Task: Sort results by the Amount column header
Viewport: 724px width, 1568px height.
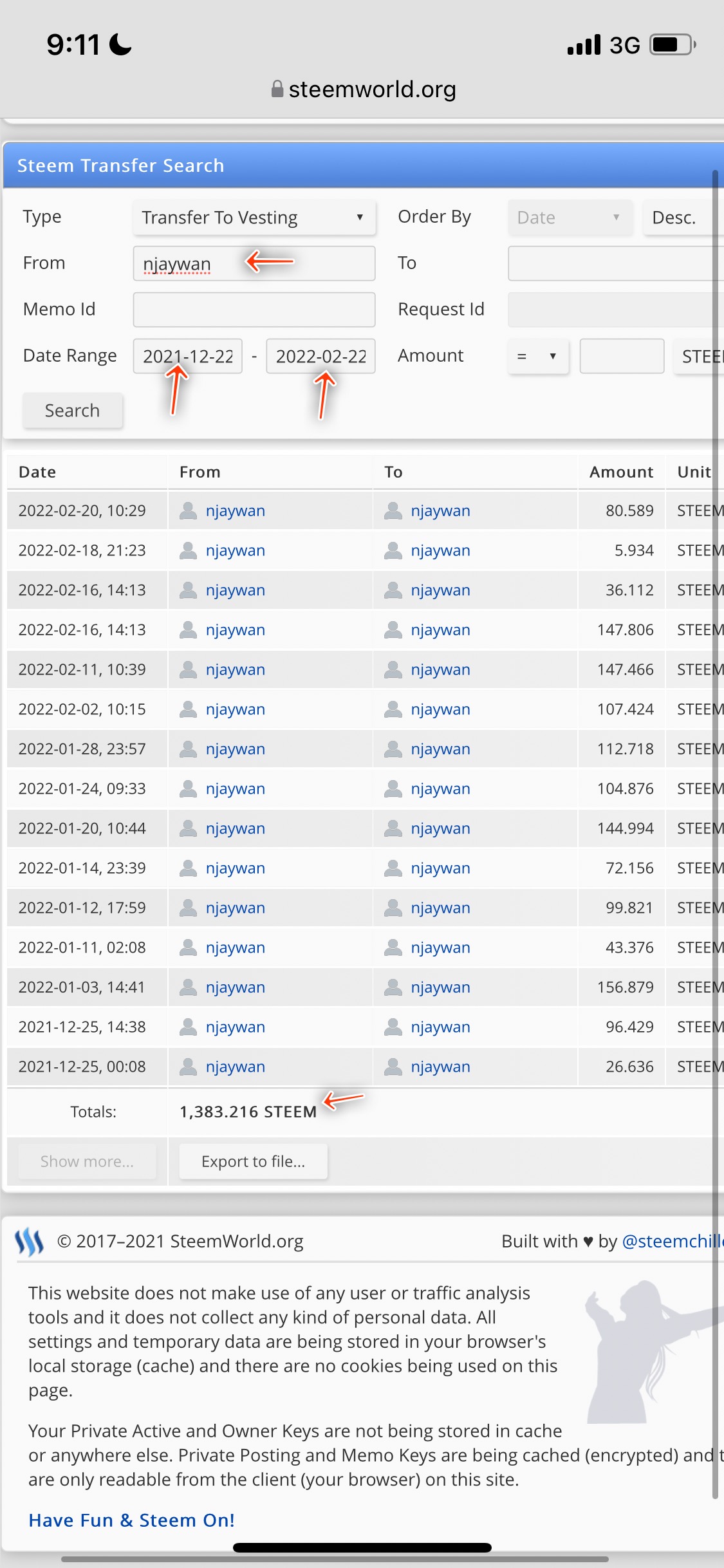Action: tap(621, 472)
